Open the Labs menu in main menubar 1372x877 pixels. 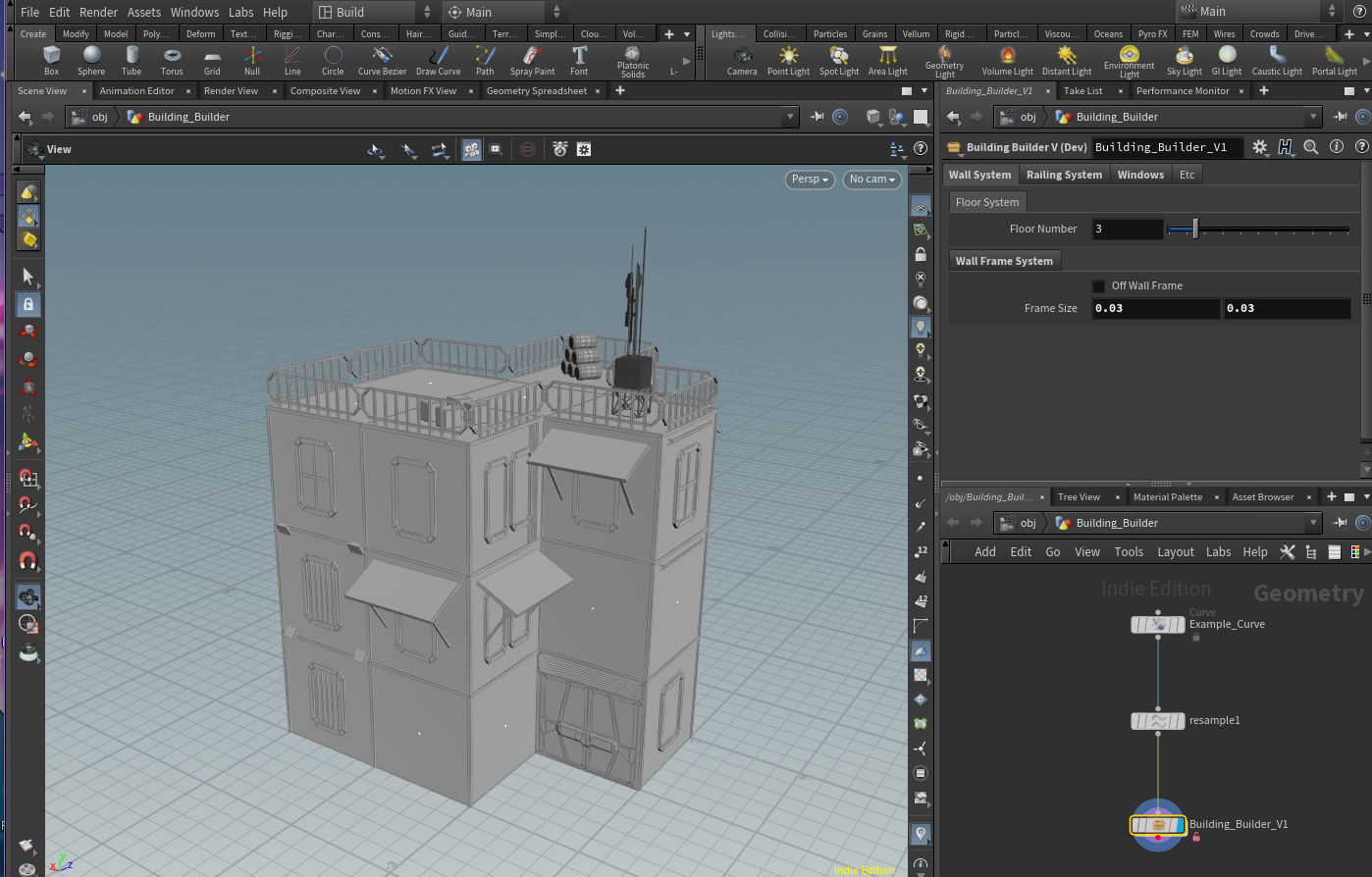point(241,12)
